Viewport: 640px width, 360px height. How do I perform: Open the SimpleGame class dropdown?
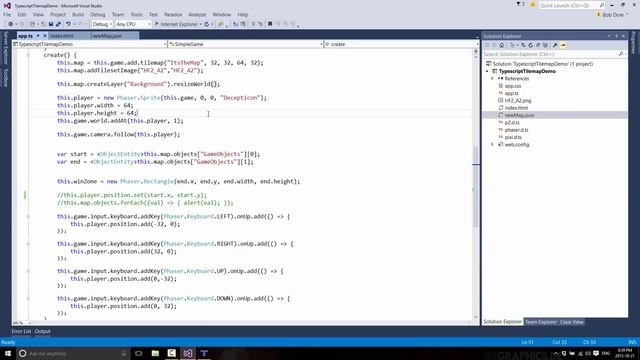[245, 44]
